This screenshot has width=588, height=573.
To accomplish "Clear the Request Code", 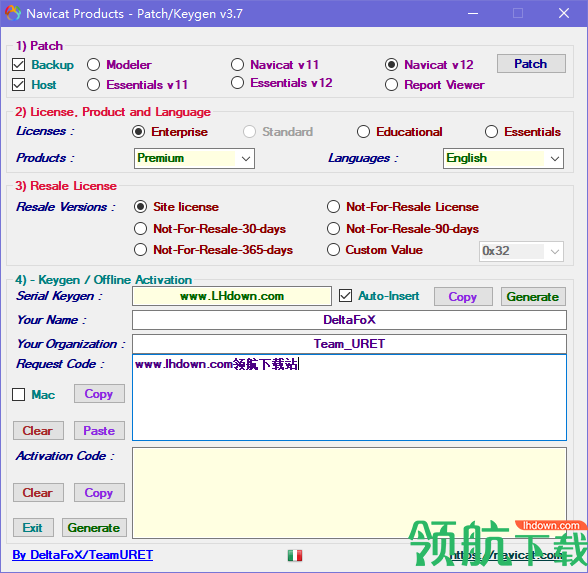I will point(38,430).
